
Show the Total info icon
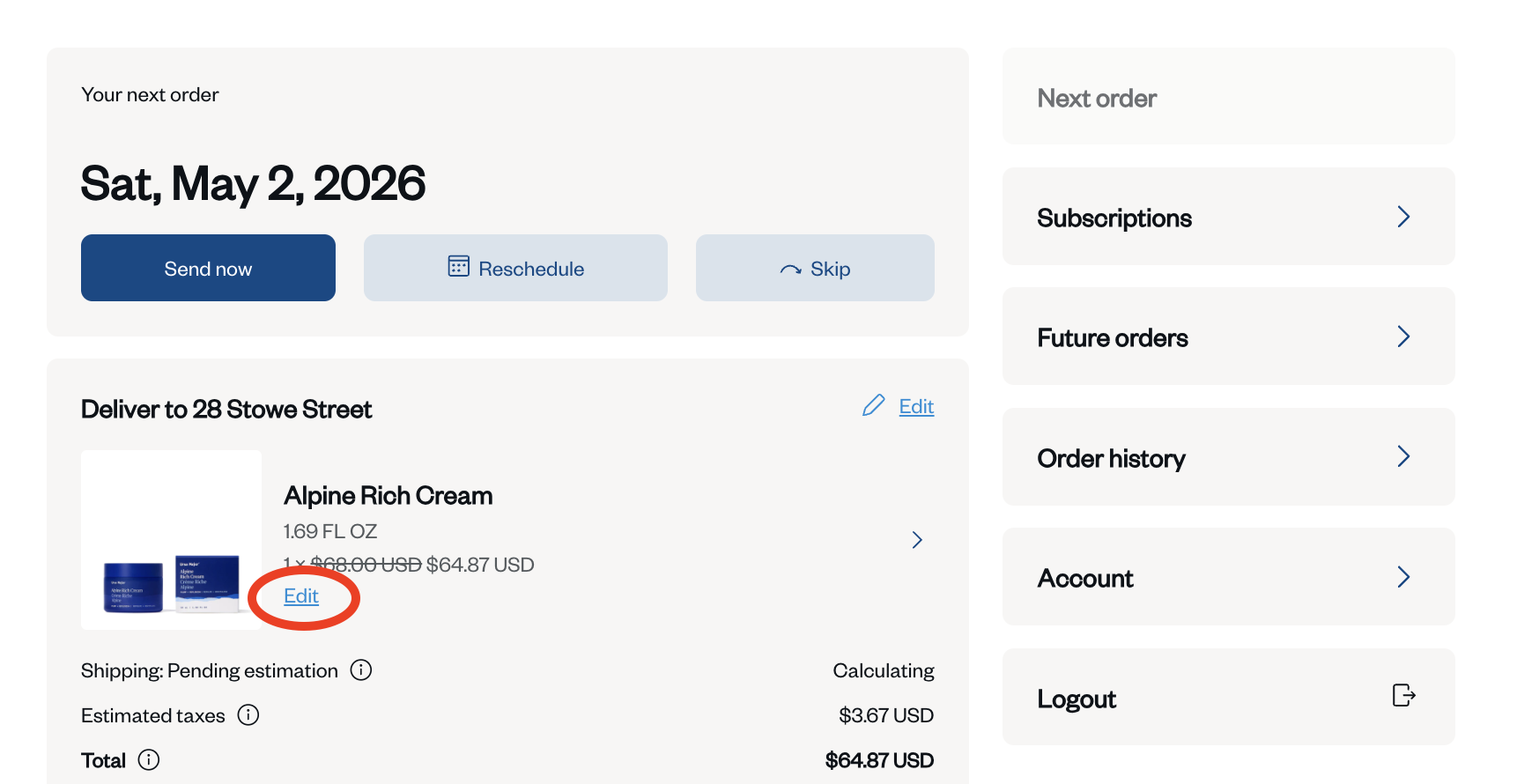pyautogui.click(x=149, y=759)
